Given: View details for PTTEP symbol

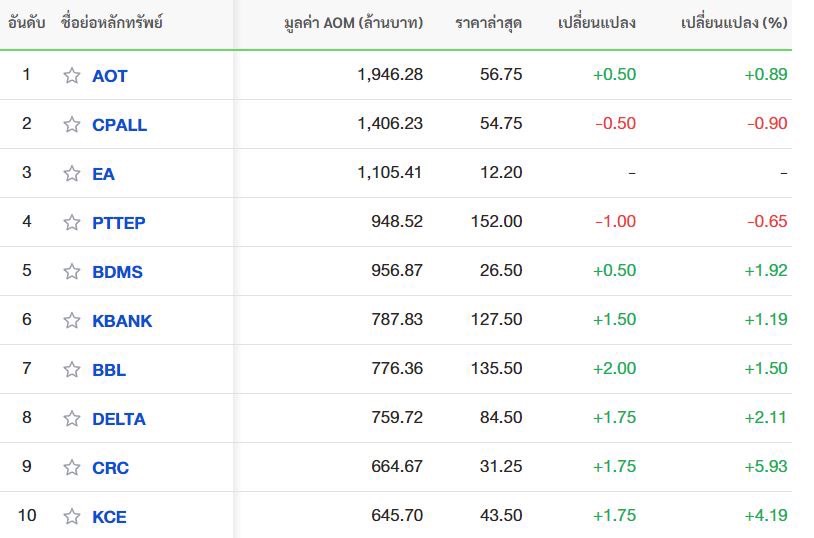Looking at the screenshot, I should pyautogui.click(x=118, y=223).
